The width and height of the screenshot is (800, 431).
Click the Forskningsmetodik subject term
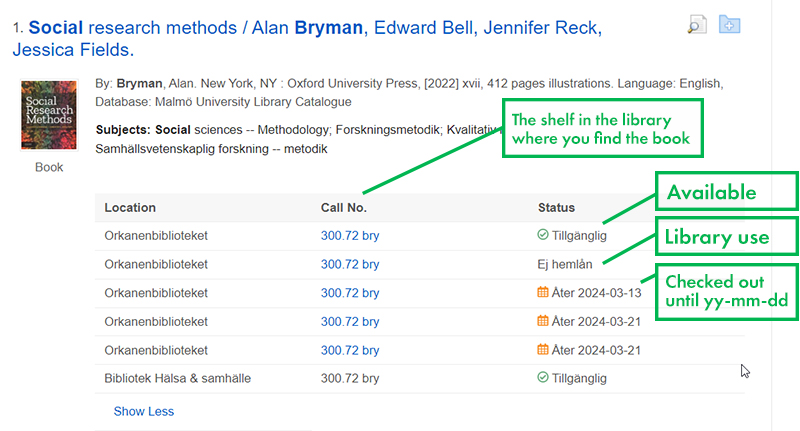[386, 130]
